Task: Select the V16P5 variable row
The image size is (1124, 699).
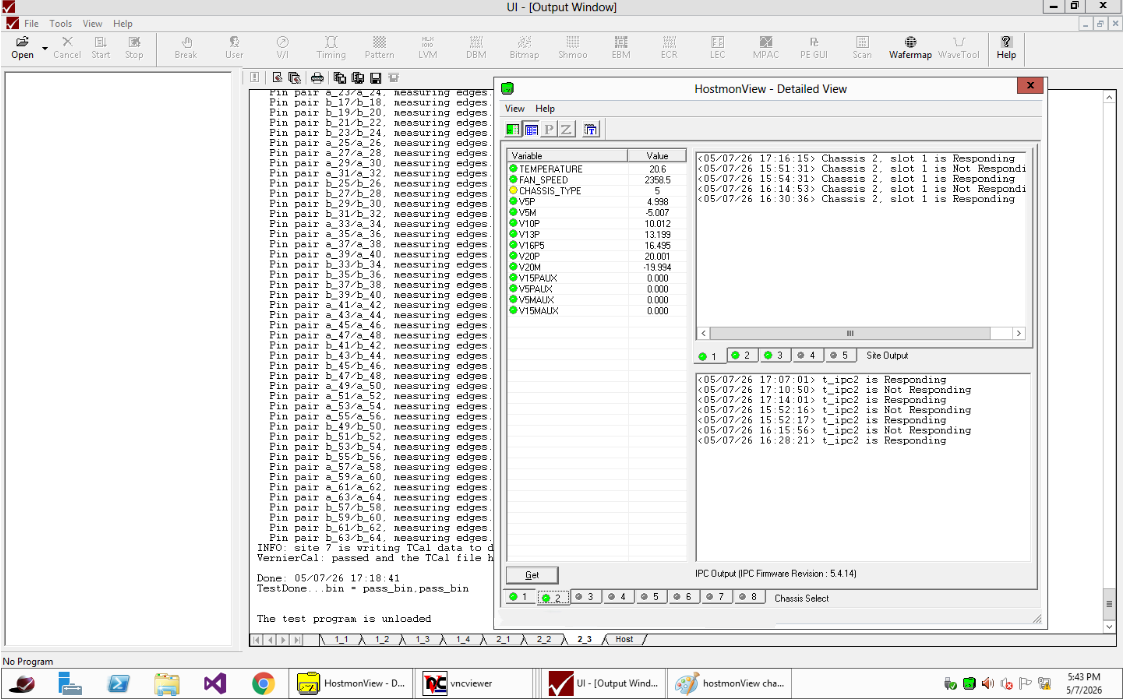Action: coord(596,245)
